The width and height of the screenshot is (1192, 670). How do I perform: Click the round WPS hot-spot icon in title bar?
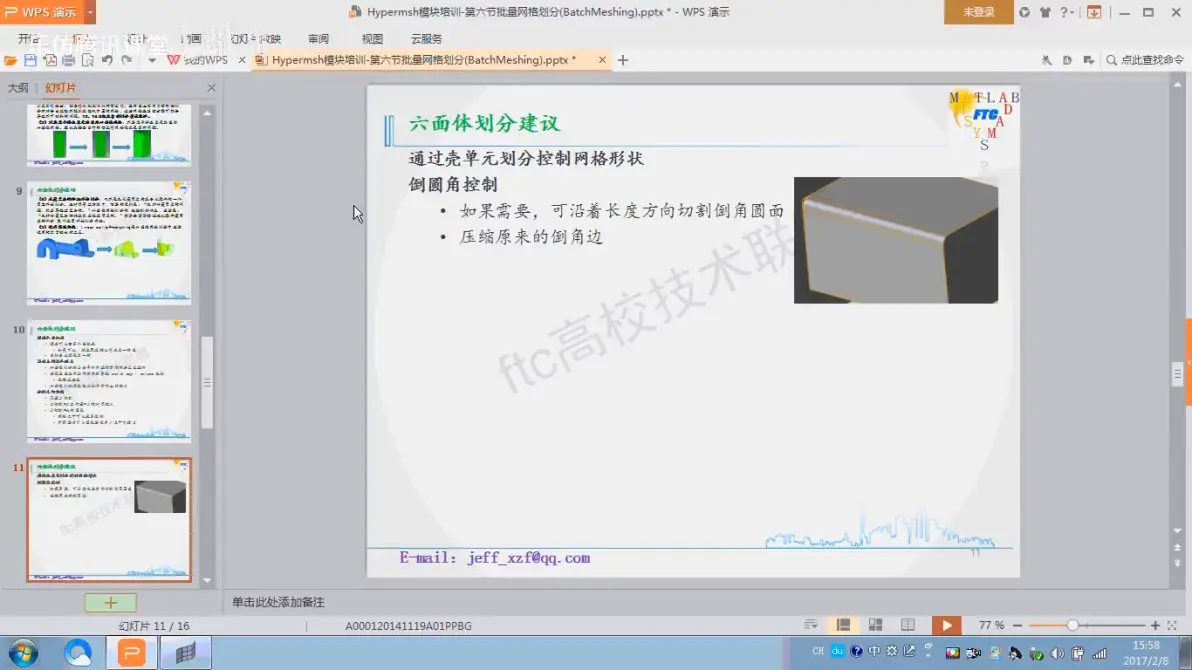(x=1025, y=12)
